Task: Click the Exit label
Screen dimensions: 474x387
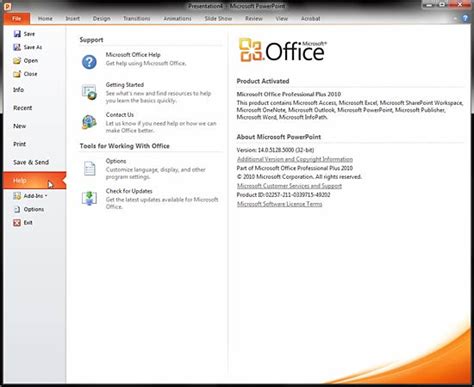Action: pyautogui.click(x=28, y=223)
